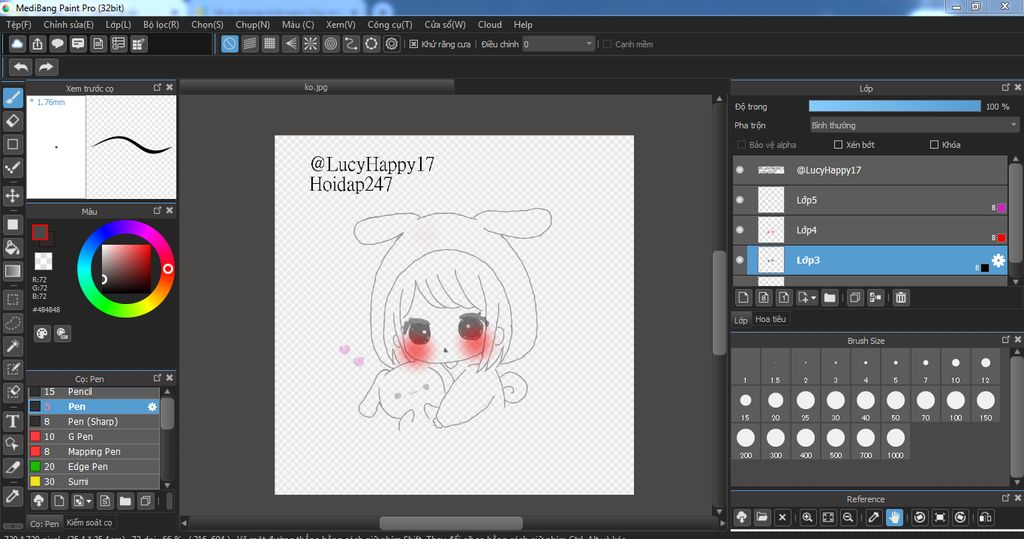Hide the Lớp5 layer
This screenshot has width=1024, height=539.
pyautogui.click(x=740, y=200)
